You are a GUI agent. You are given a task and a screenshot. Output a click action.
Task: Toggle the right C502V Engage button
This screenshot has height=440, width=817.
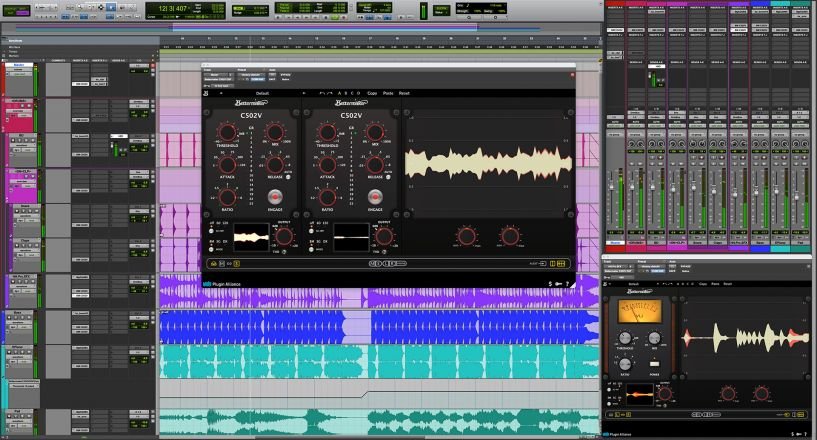(x=376, y=196)
